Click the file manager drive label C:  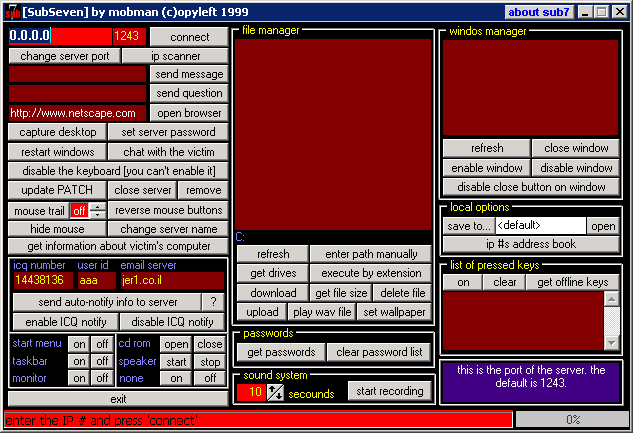(x=240, y=237)
